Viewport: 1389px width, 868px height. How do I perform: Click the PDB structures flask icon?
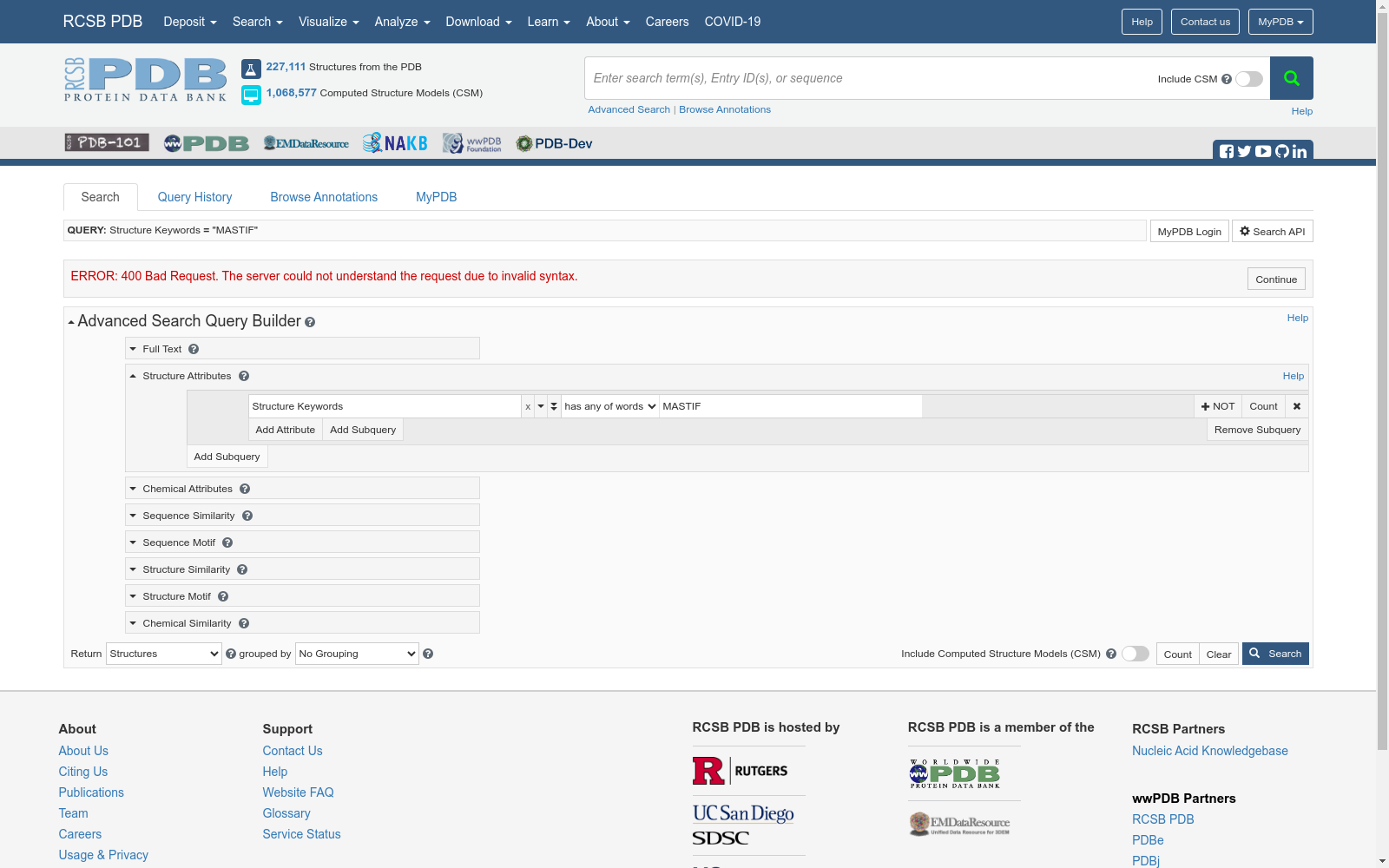(x=251, y=69)
